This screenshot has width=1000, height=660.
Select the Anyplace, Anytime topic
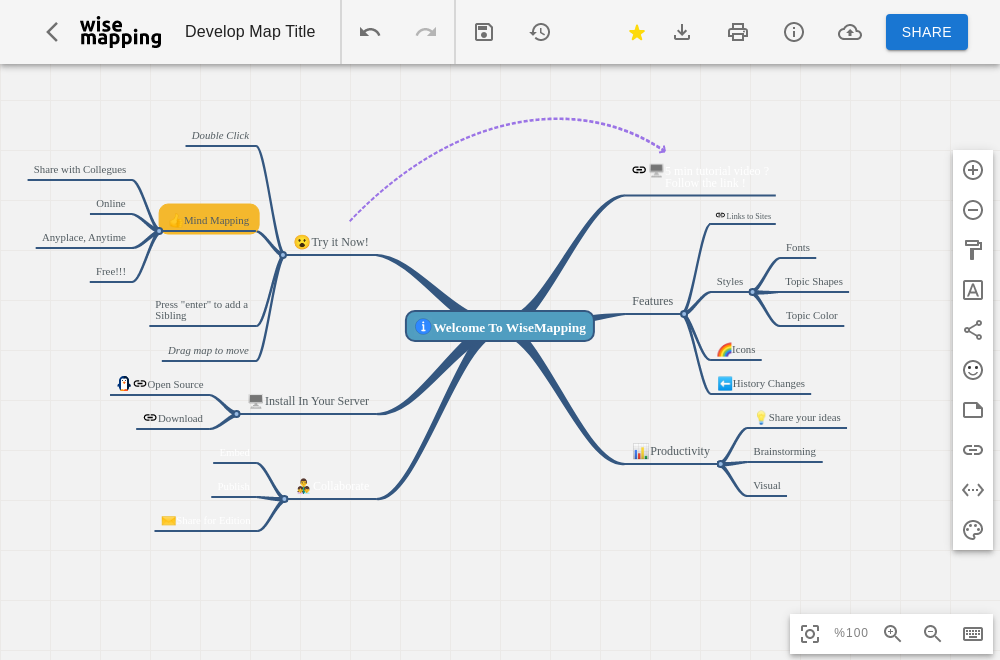(x=84, y=237)
